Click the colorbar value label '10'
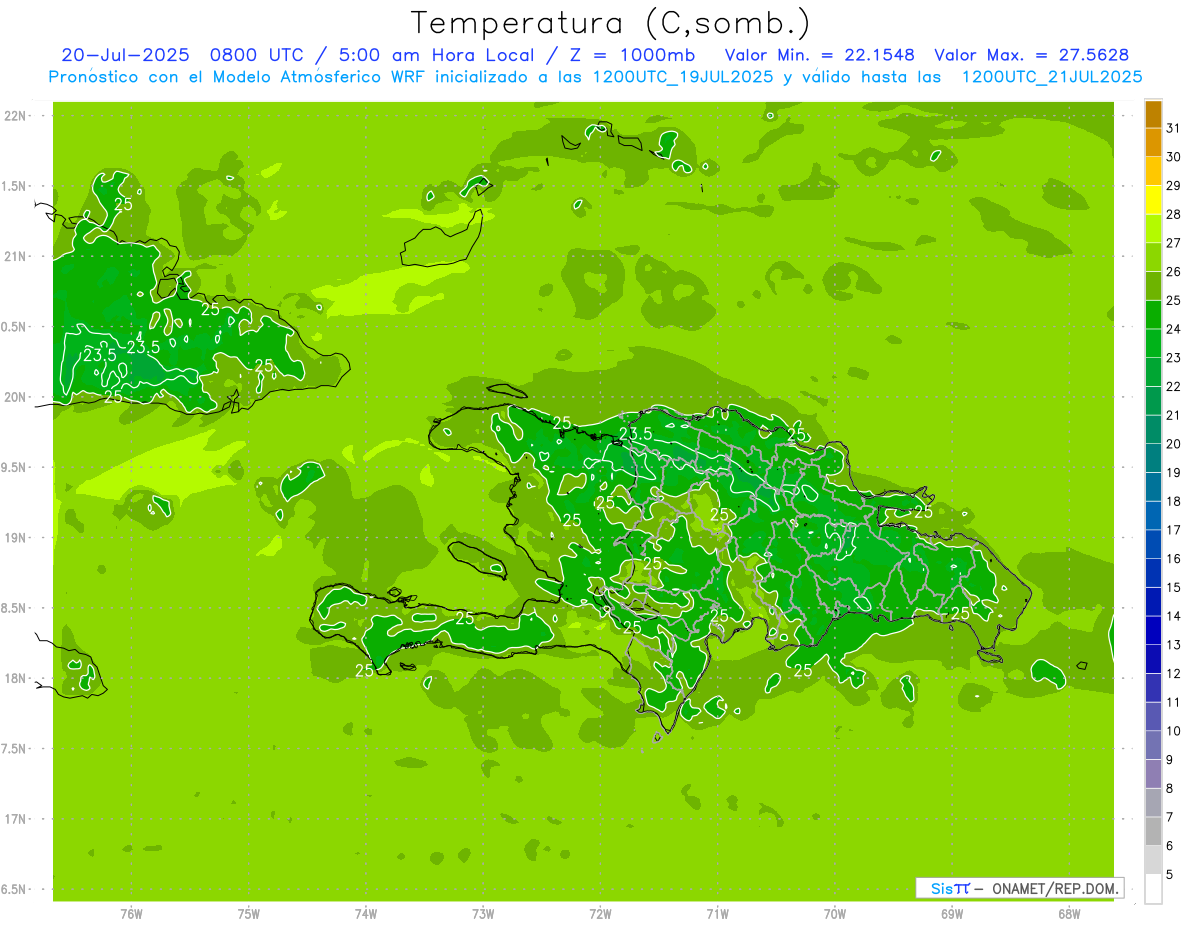 click(1174, 731)
